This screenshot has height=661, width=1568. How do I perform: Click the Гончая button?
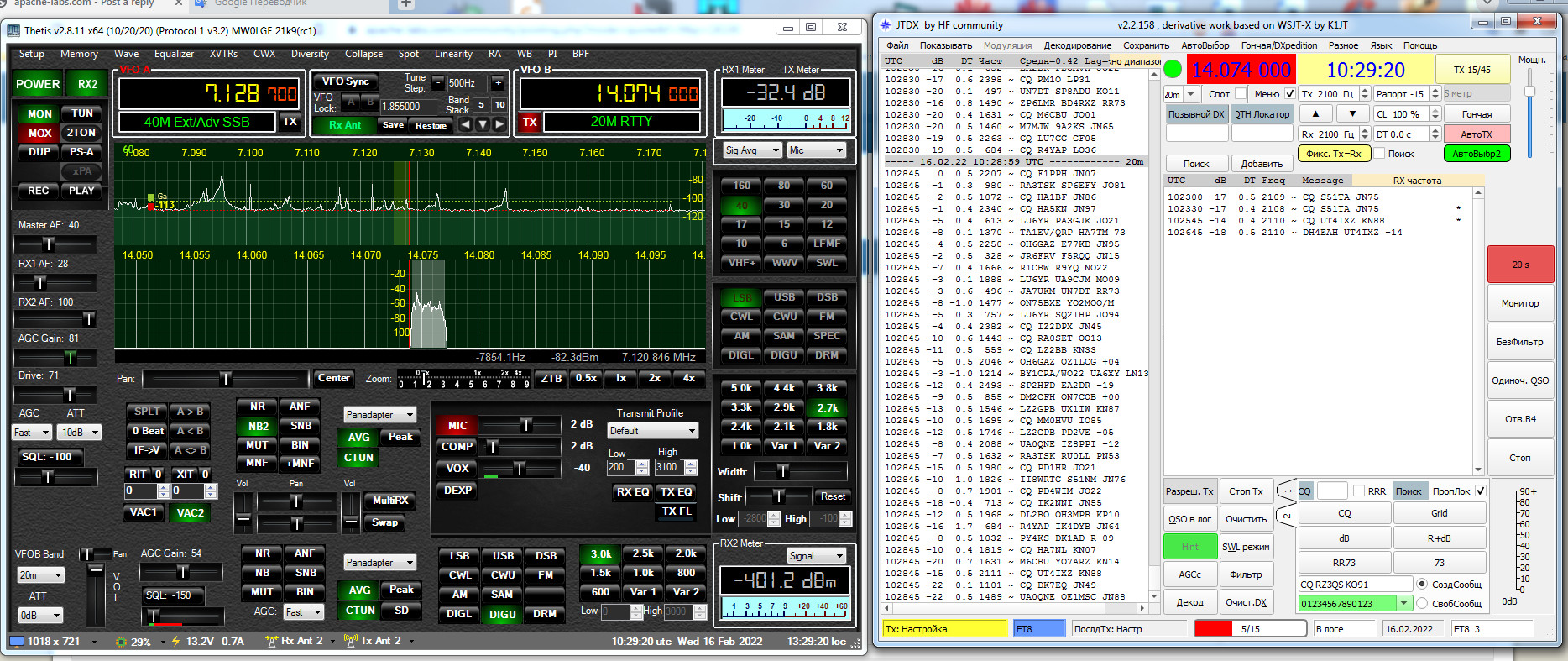click(x=1477, y=113)
